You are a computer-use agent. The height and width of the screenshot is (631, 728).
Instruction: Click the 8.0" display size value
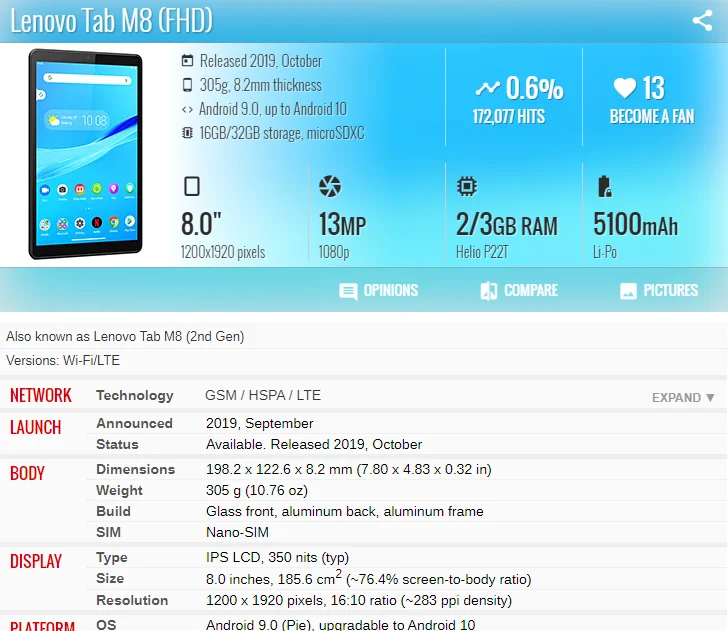(x=201, y=224)
